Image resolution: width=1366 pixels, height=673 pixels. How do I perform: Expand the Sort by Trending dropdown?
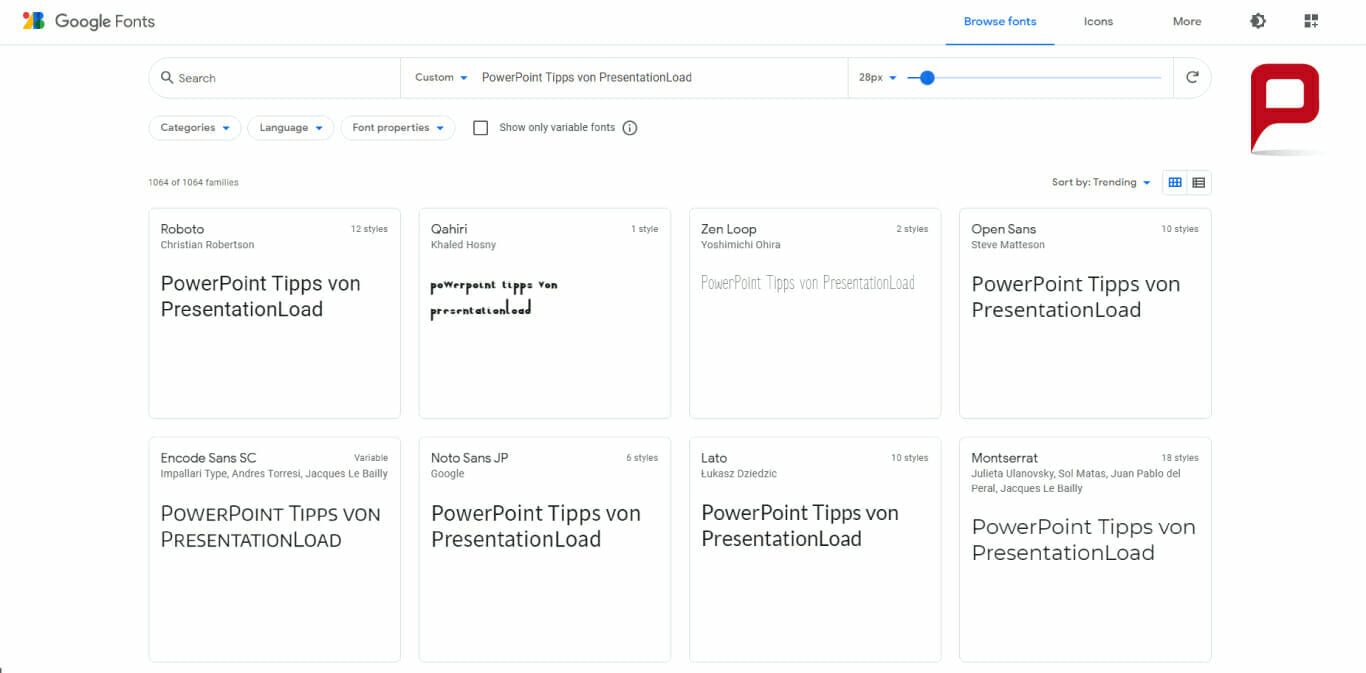(x=1101, y=182)
